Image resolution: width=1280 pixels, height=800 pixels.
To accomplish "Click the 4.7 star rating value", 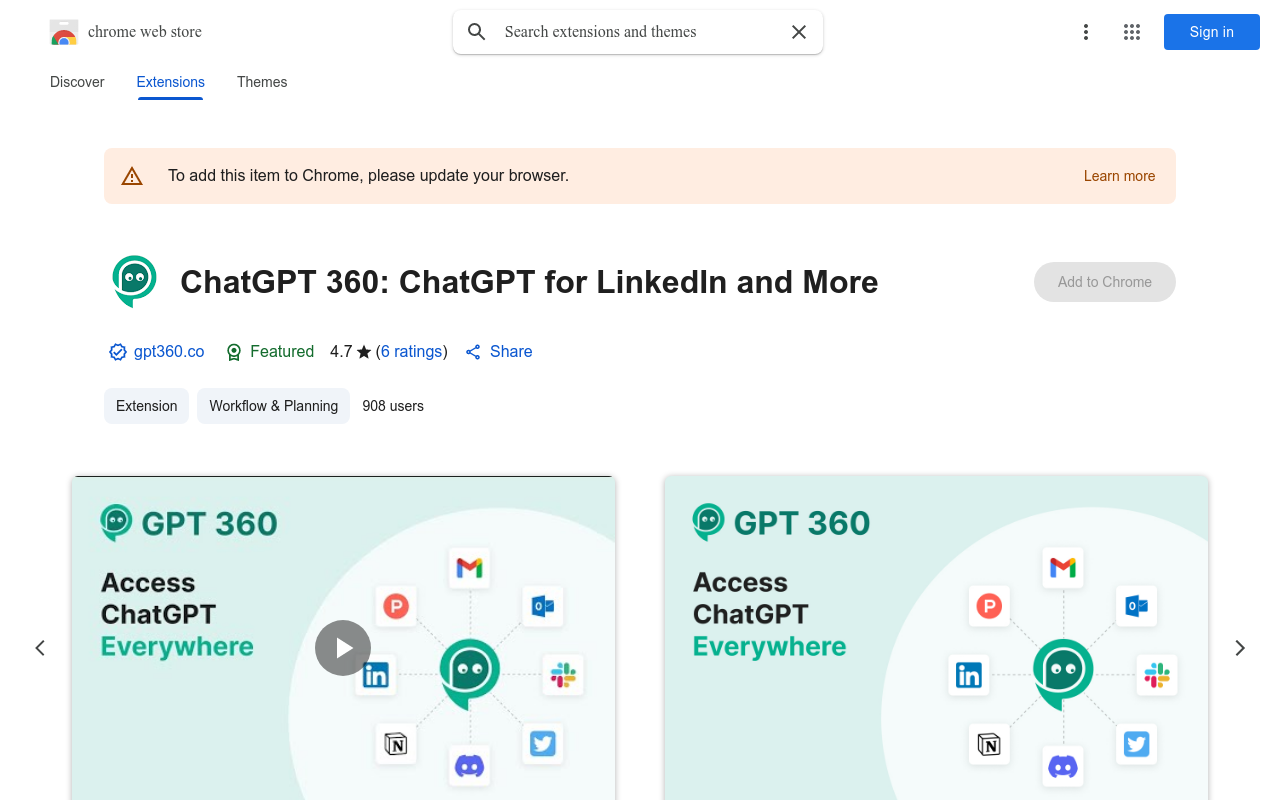I will 341,352.
